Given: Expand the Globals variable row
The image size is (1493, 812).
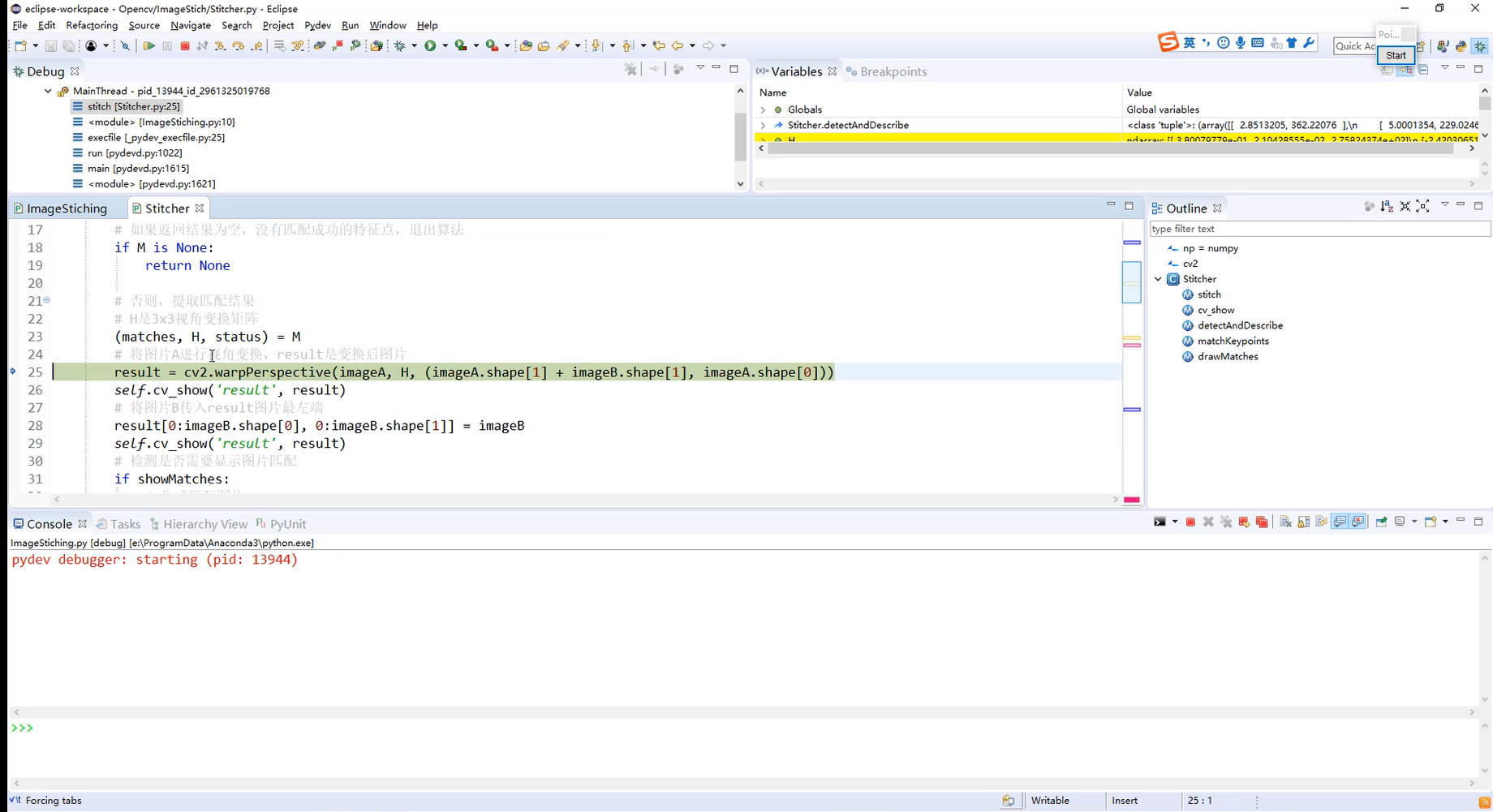Looking at the screenshot, I should (x=763, y=110).
